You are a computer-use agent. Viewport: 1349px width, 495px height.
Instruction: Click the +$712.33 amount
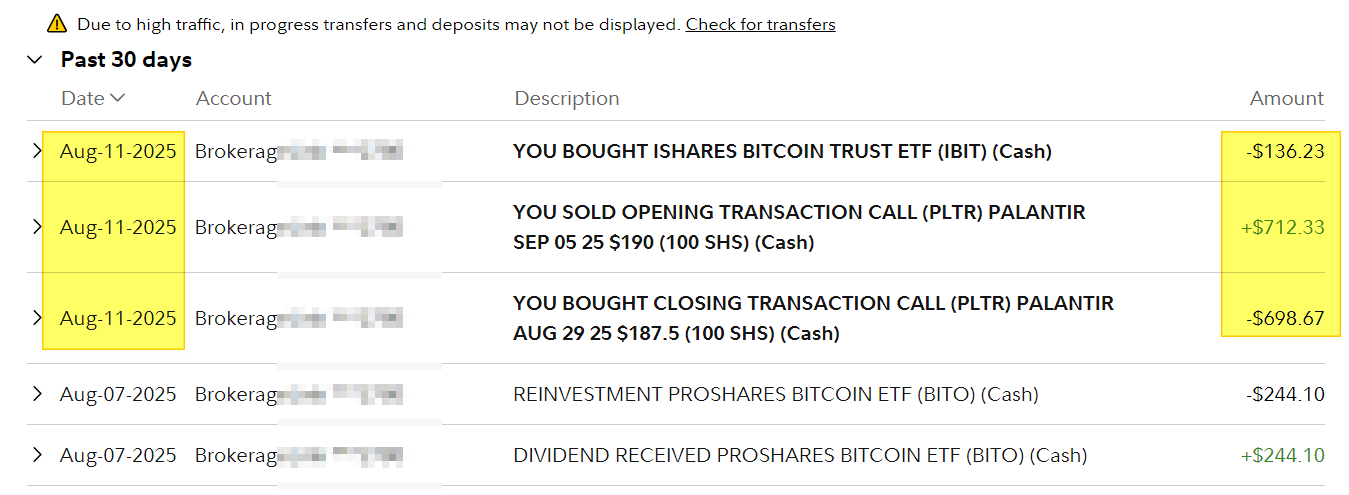(1282, 227)
